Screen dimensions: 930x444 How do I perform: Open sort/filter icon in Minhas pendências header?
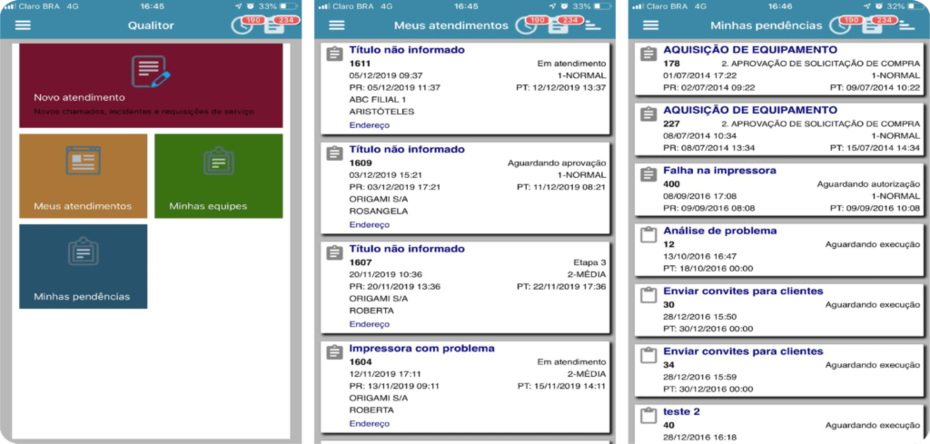[x=907, y=25]
